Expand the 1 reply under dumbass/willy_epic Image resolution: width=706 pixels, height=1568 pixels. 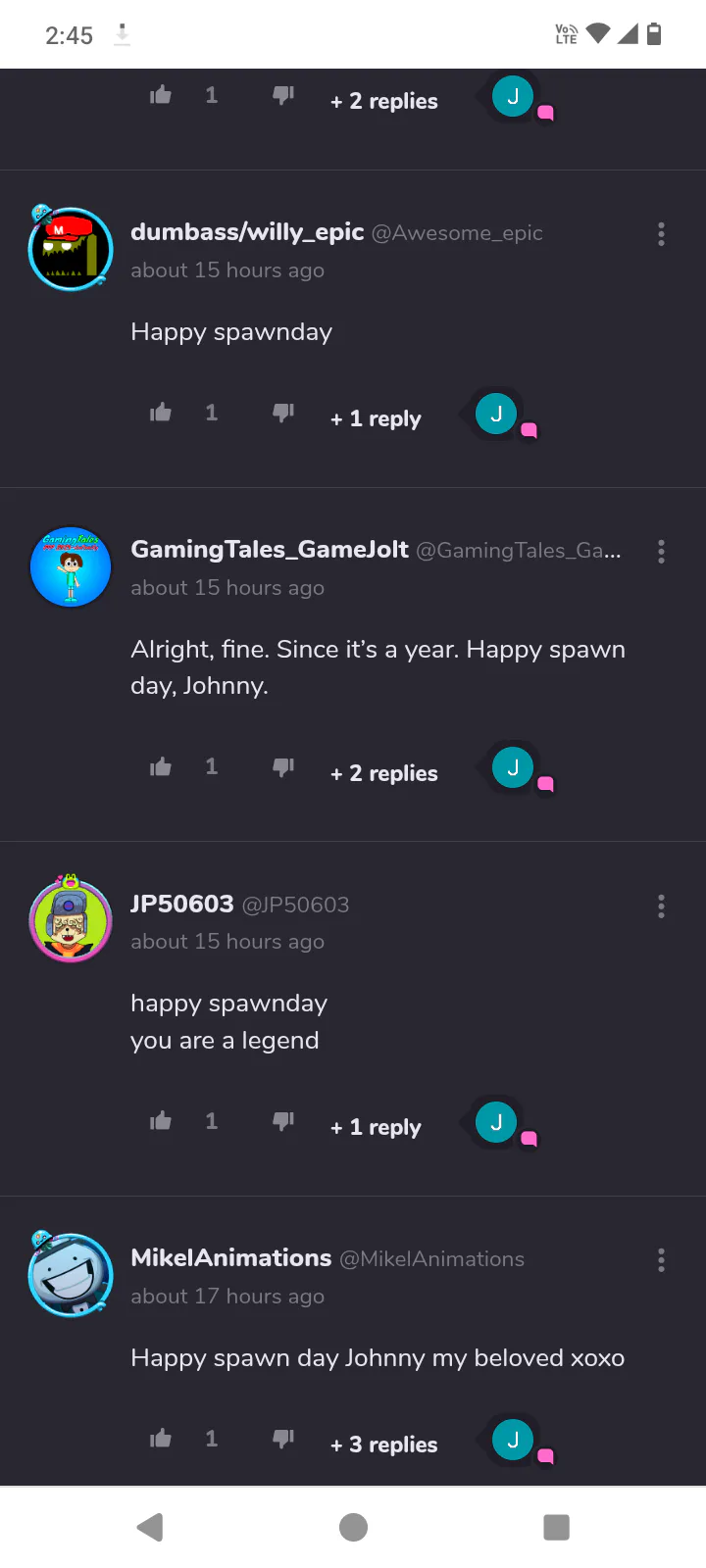pyautogui.click(x=376, y=418)
